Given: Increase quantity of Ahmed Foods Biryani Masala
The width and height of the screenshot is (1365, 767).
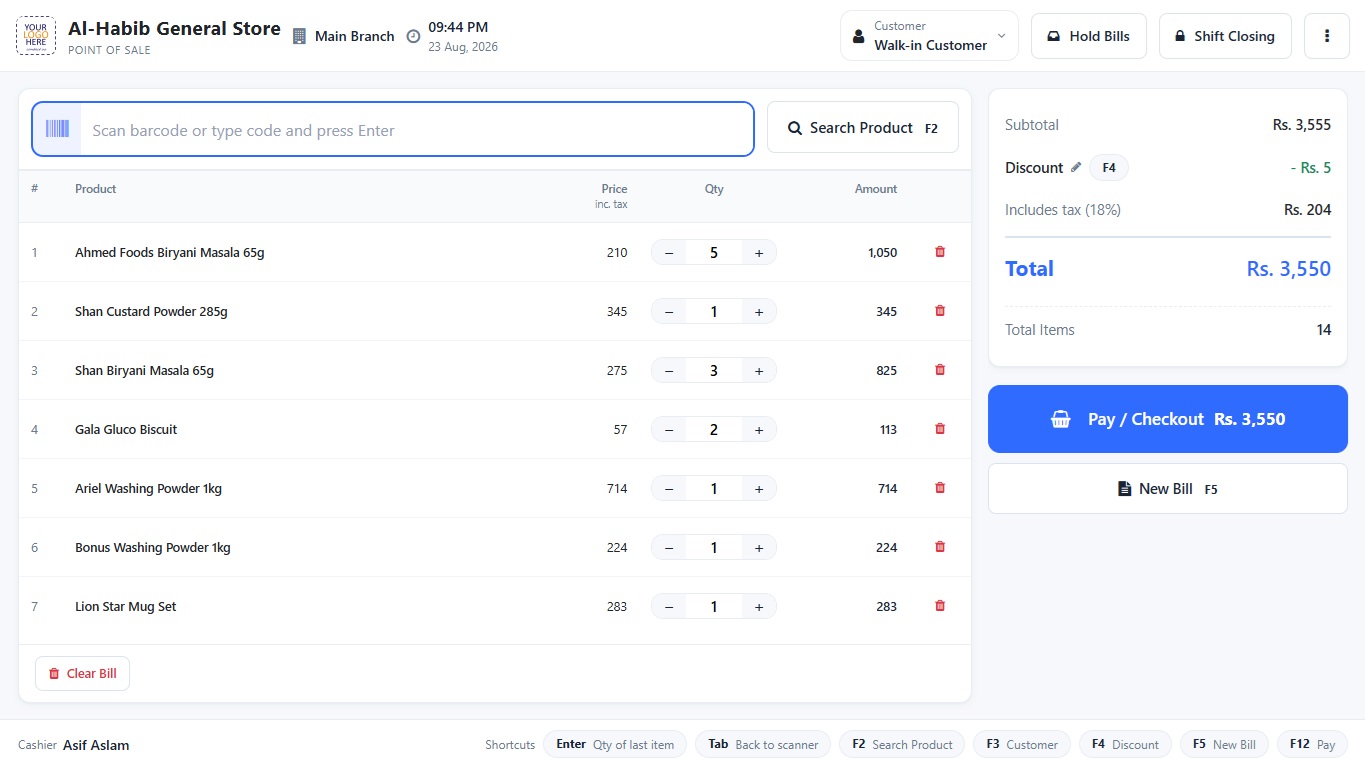Looking at the screenshot, I should (x=759, y=253).
